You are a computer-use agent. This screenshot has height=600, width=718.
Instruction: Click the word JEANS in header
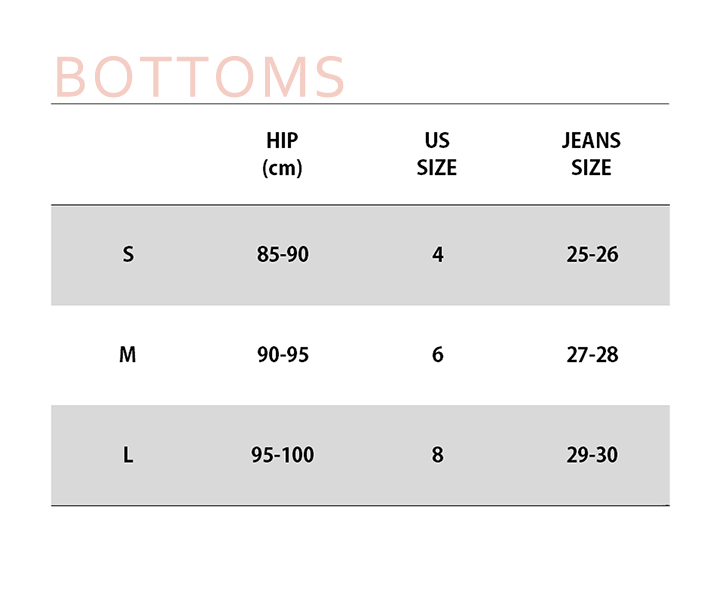click(591, 141)
